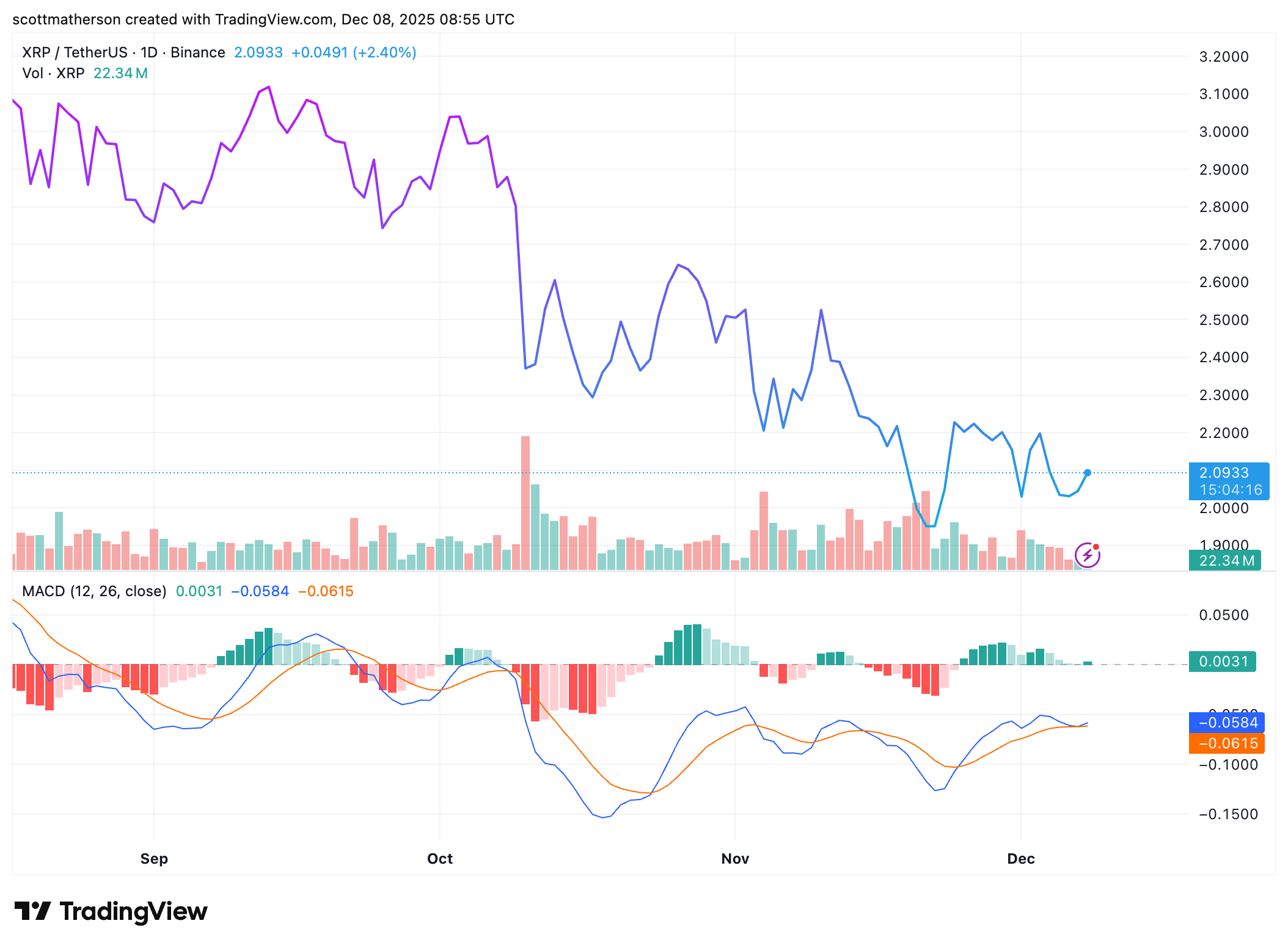Select the MACD (12, 26, close) indicator title
The height and width of the screenshot is (948, 1288).
tap(94, 591)
